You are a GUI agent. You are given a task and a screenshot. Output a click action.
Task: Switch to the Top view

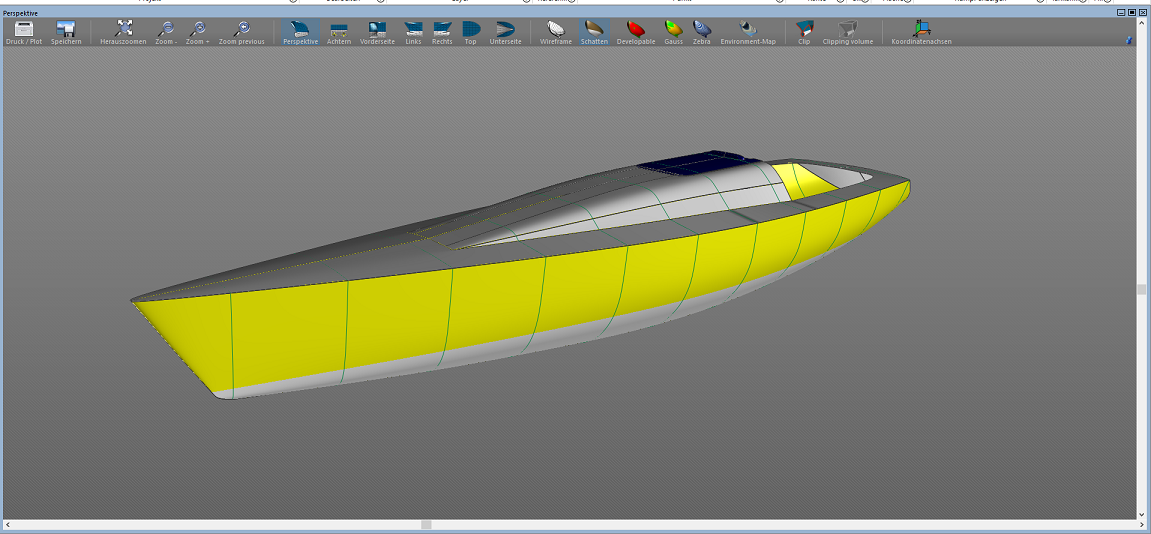coord(470,31)
